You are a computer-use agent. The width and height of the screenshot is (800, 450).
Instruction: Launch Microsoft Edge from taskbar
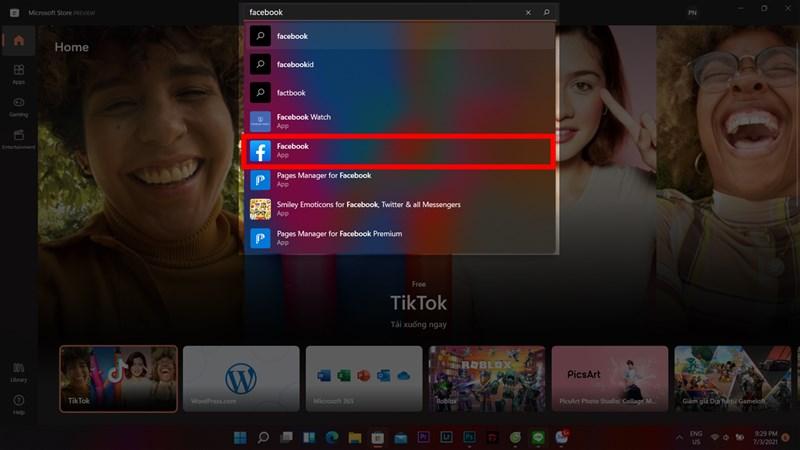(x=332, y=437)
